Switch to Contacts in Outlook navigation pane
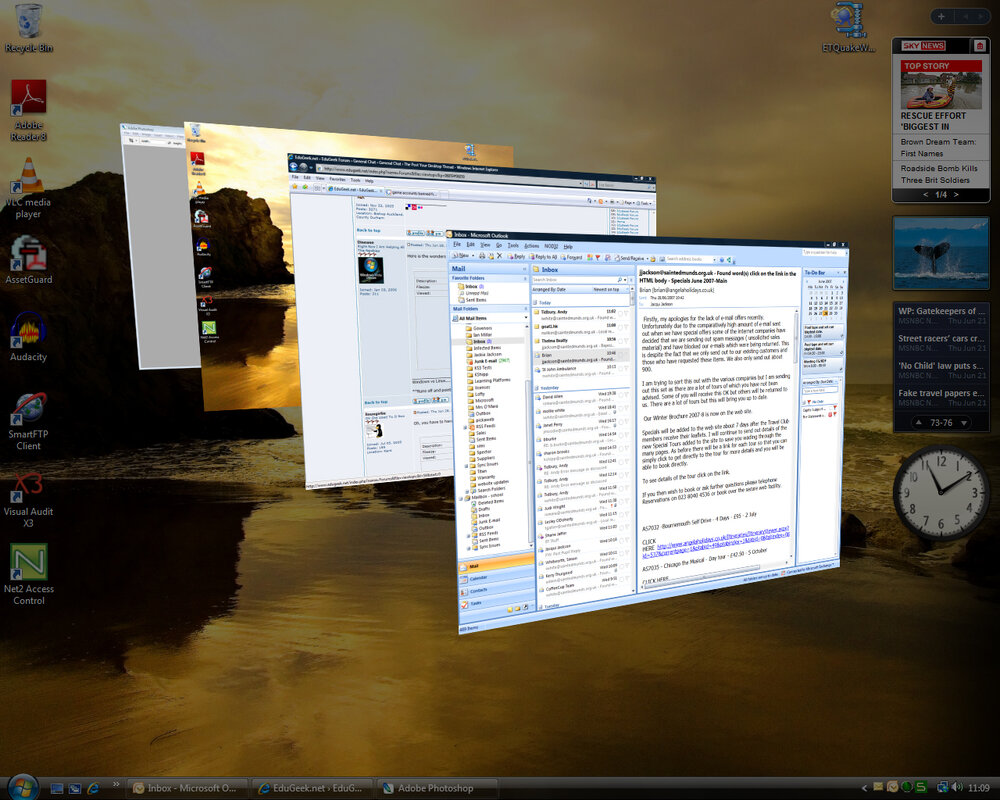Screen dimensions: 1000x800 496,590
